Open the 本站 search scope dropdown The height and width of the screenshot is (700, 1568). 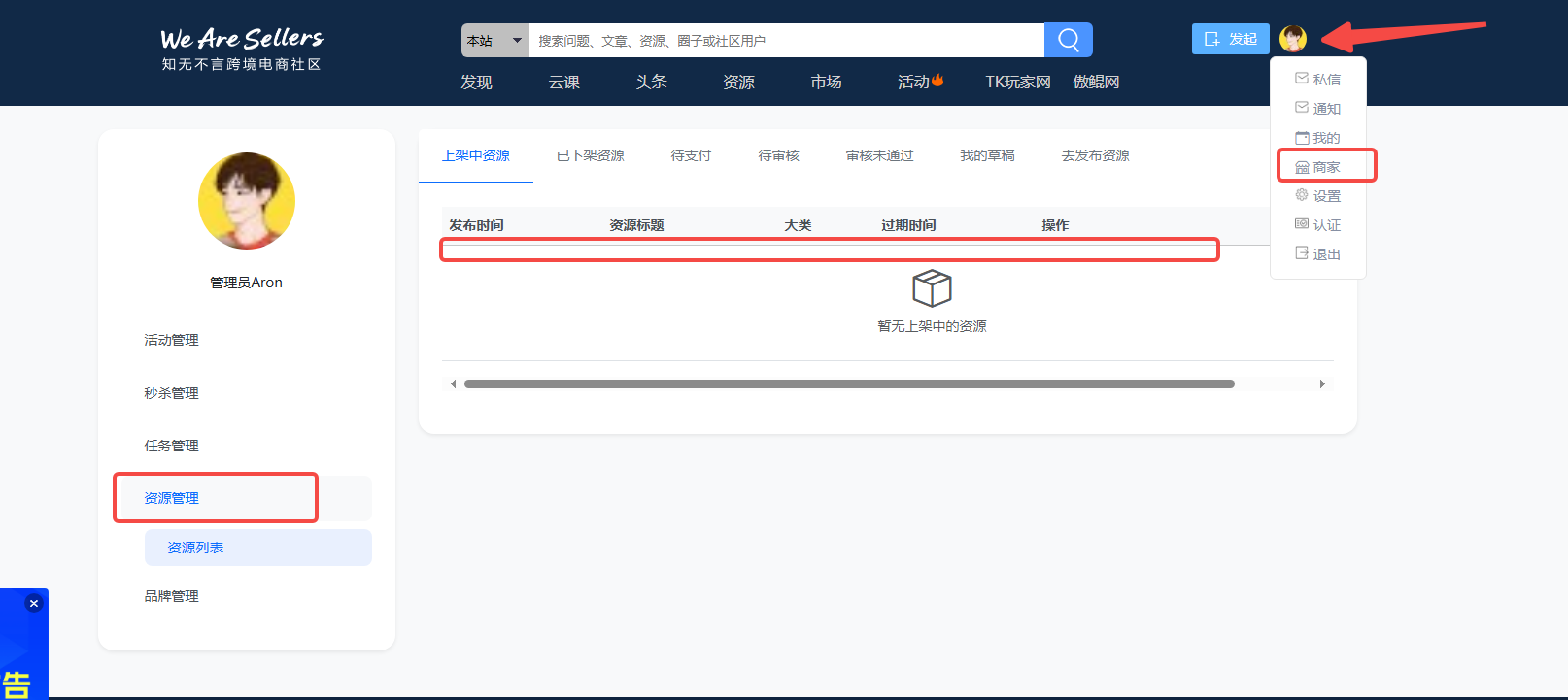point(494,41)
